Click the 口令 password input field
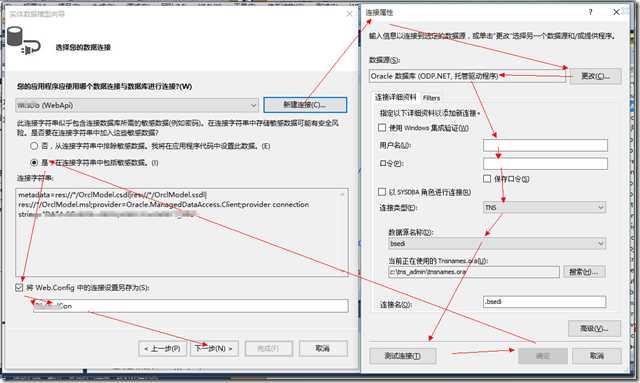640x383 pixels. coord(545,164)
